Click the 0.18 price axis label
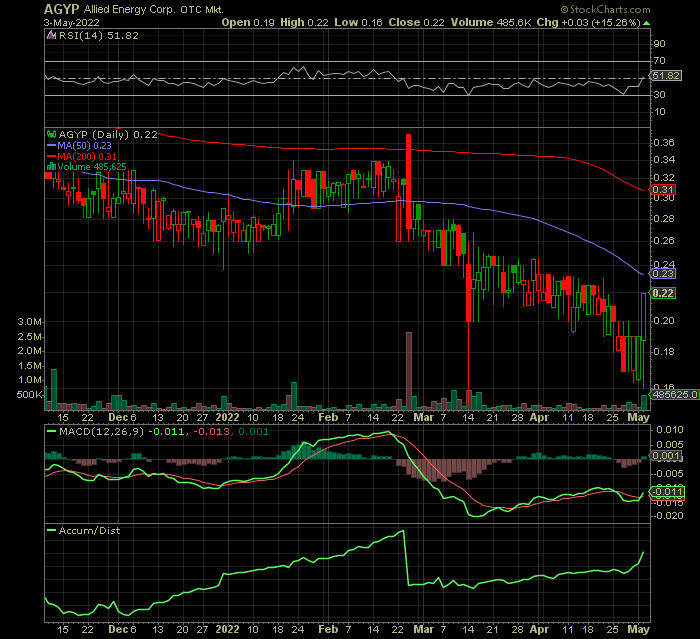This screenshot has width=700, height=639. click(664, 351)
